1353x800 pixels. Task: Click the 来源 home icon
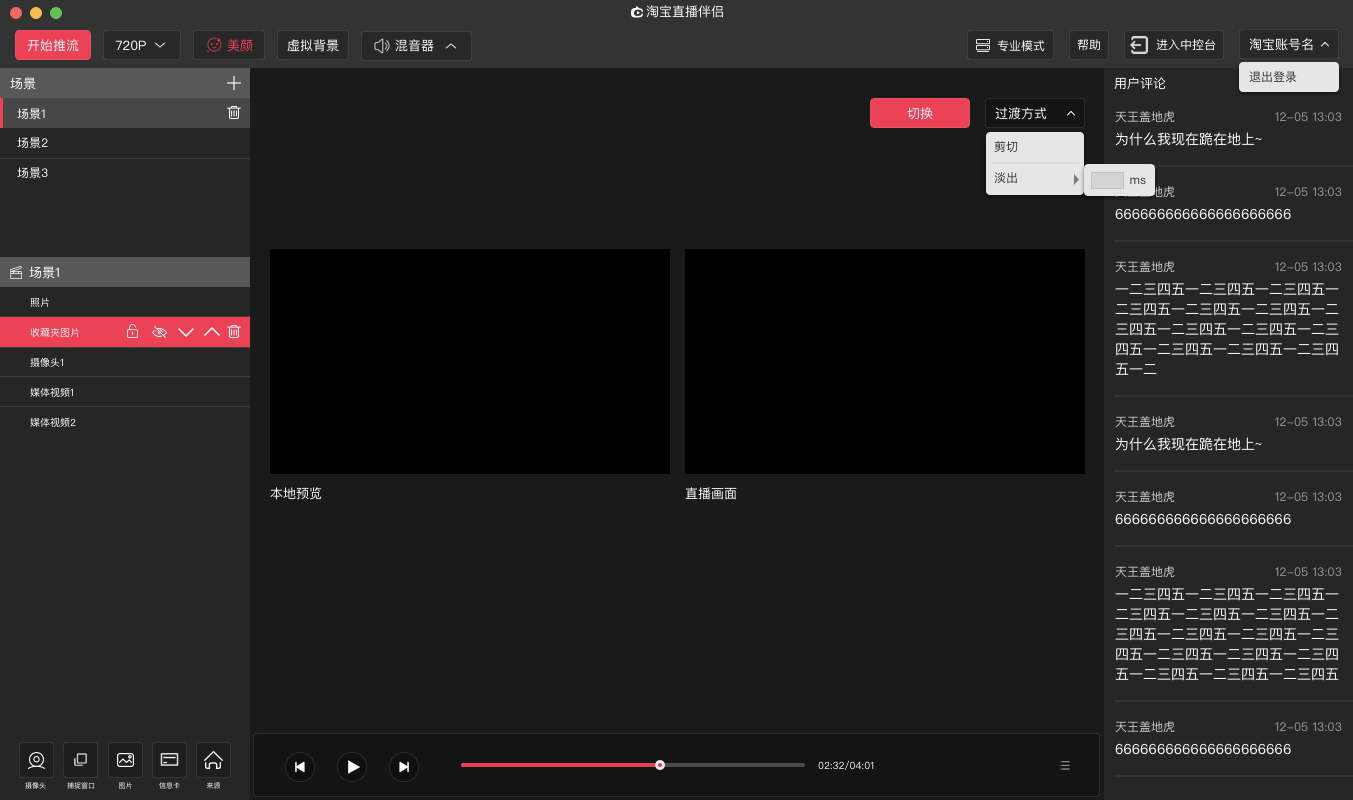click(213, 761)
